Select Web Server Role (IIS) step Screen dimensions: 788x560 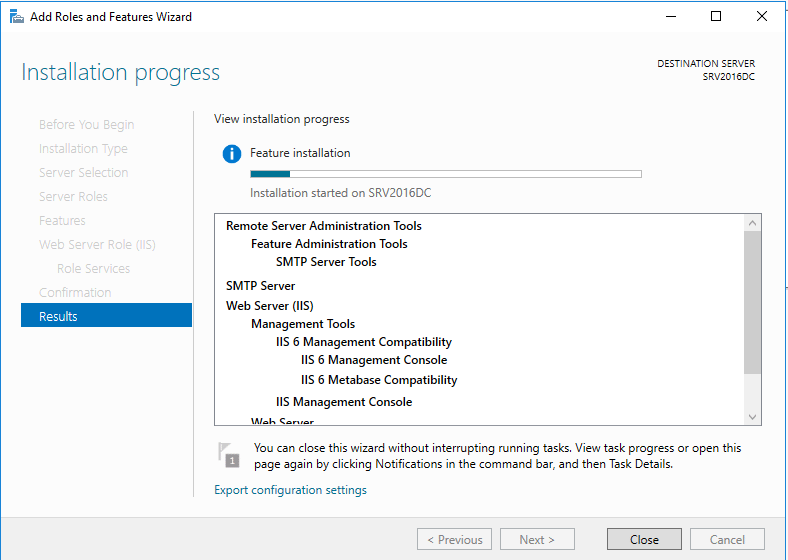coord(97,244)
